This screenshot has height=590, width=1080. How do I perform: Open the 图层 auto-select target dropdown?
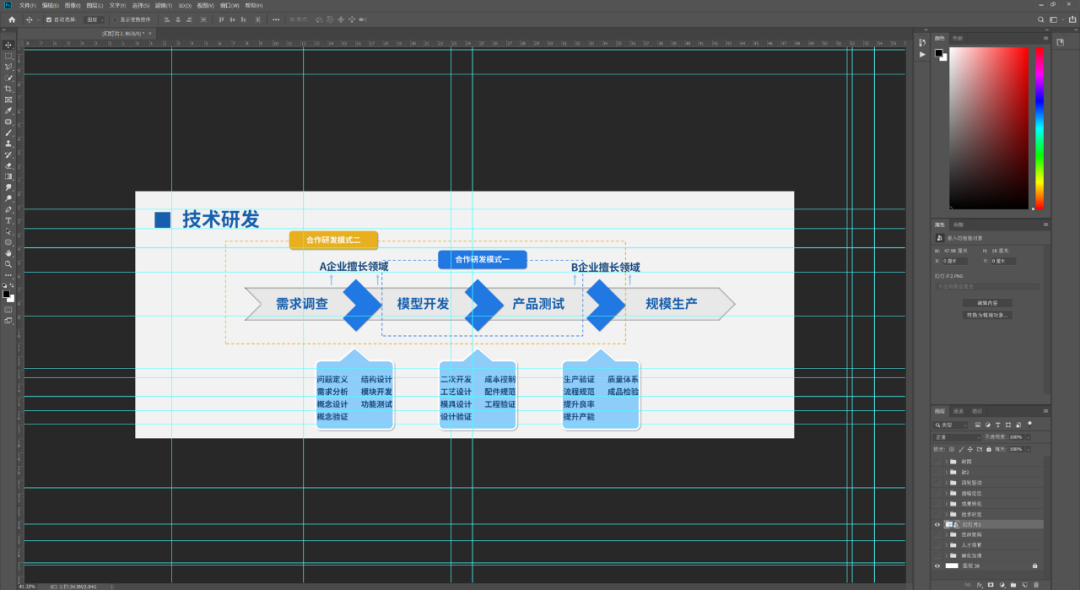94,20
